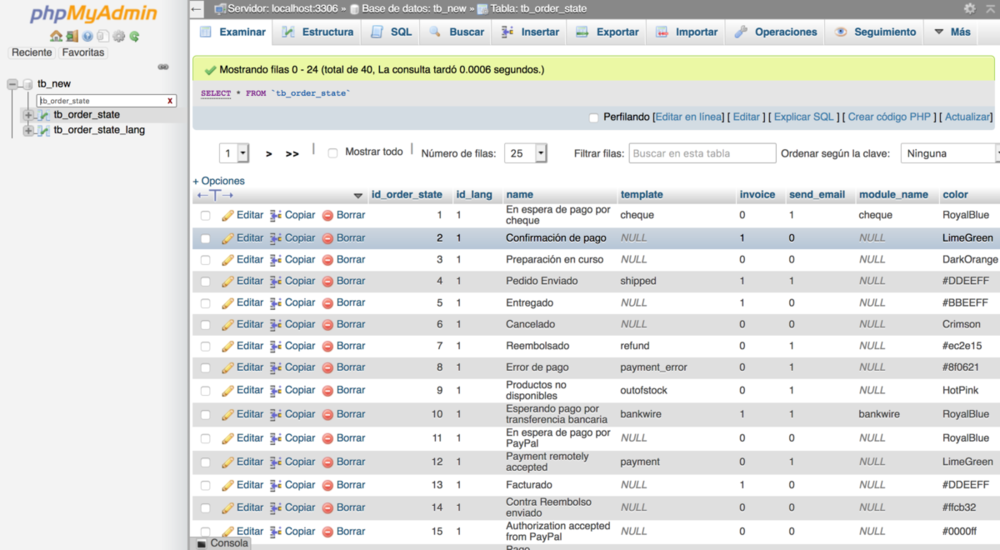Click the gear settings icon in sidebar
1000x550 pixels.
click(119, 36)
